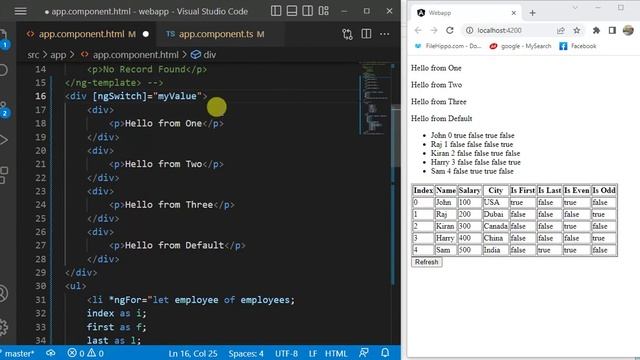Click UTF-8 encoding selector

(286, 353)
